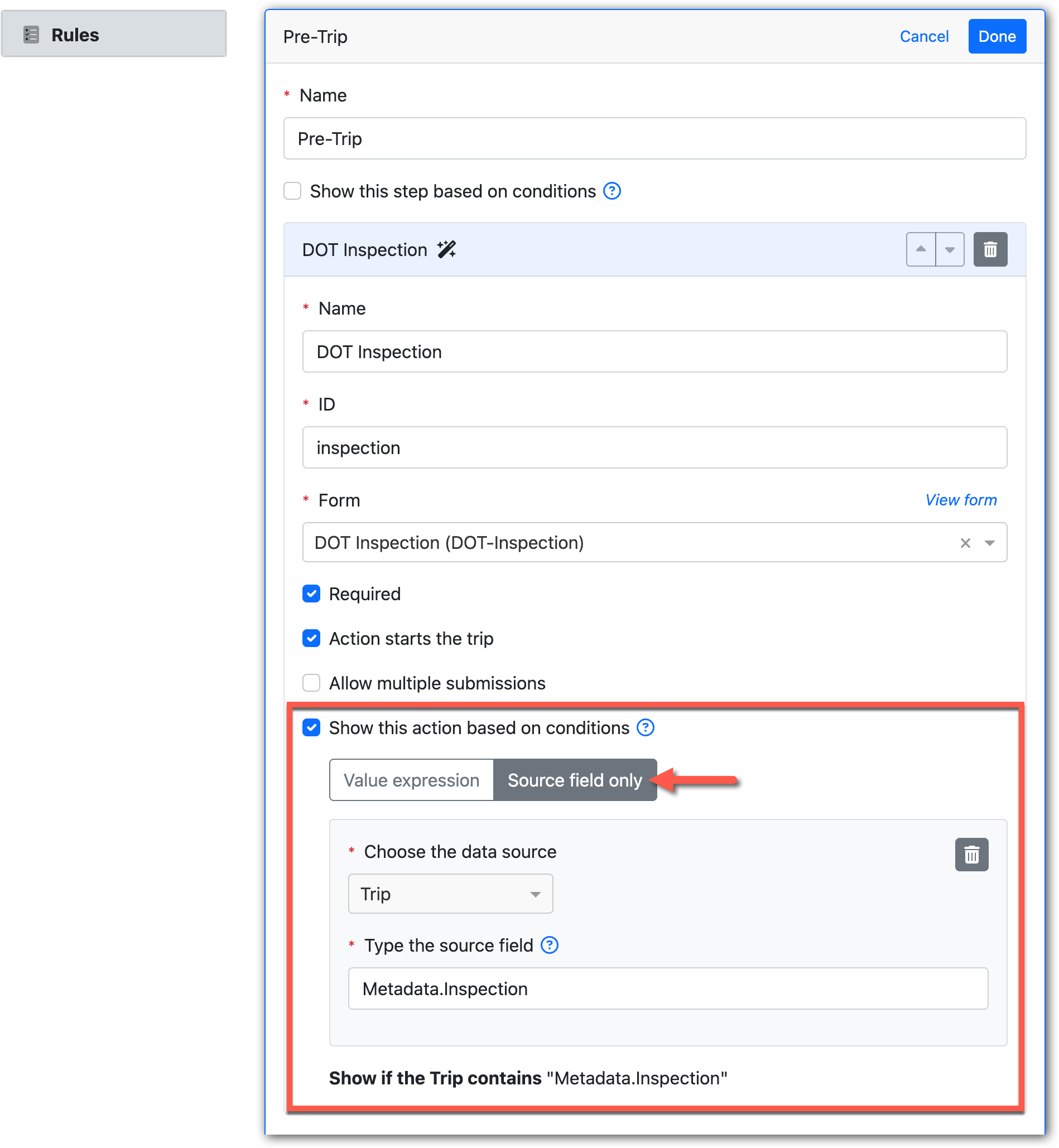Open help icon next to action conditions

tap(645, 728)
